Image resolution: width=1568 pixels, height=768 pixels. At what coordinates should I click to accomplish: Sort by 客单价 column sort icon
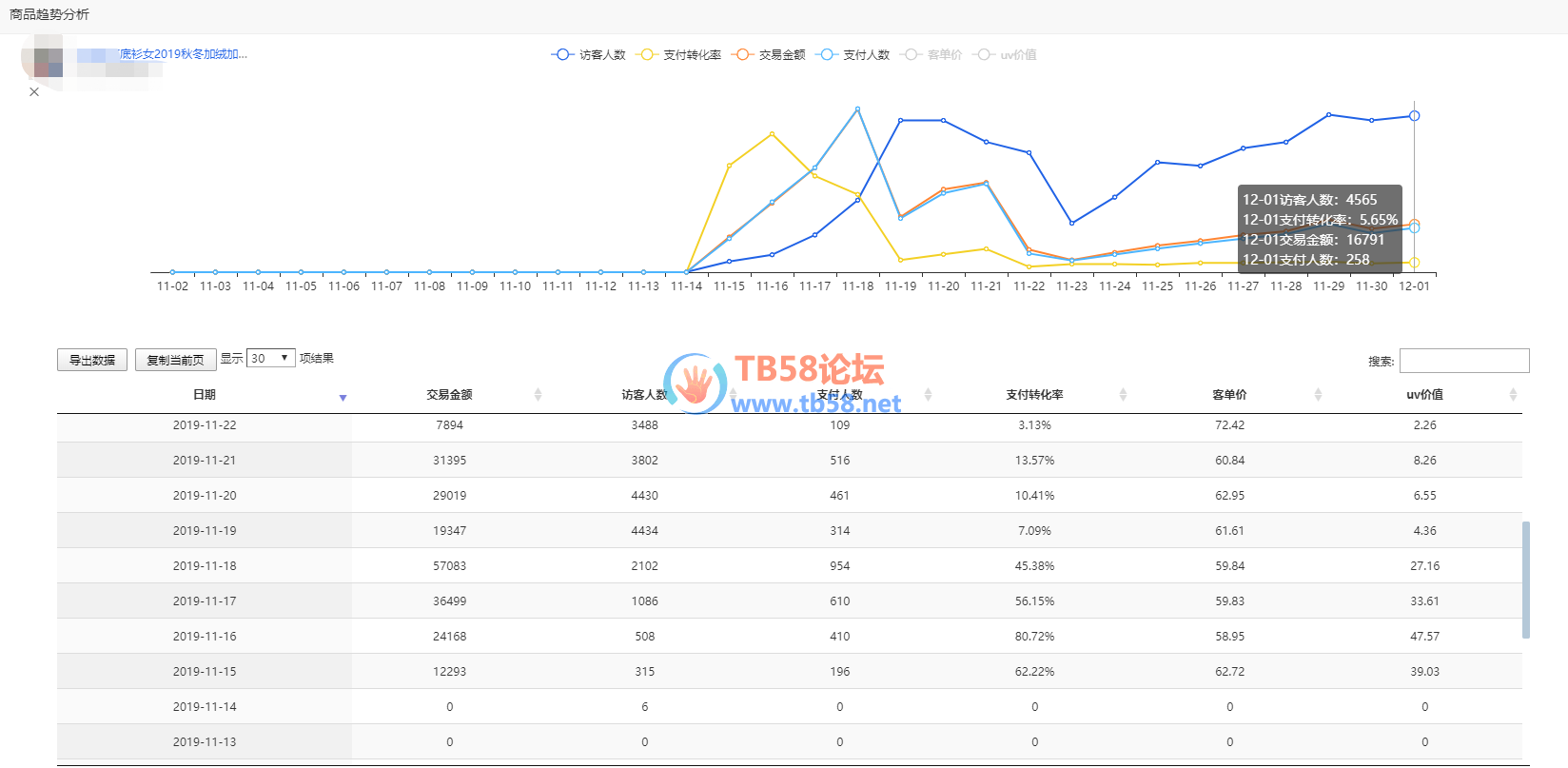[1318, 395]
